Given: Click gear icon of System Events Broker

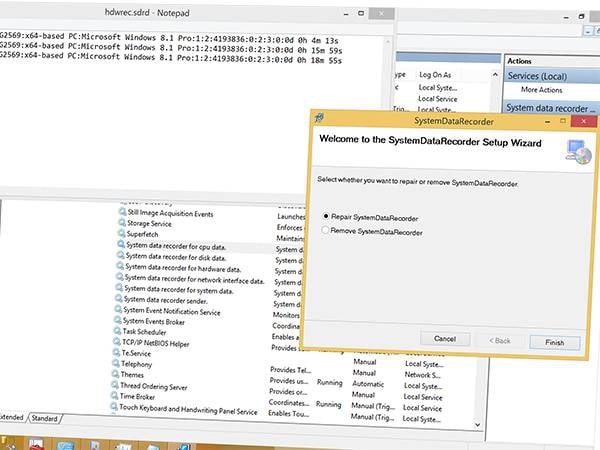Looking at the screenshot, I should click(118, 320).
